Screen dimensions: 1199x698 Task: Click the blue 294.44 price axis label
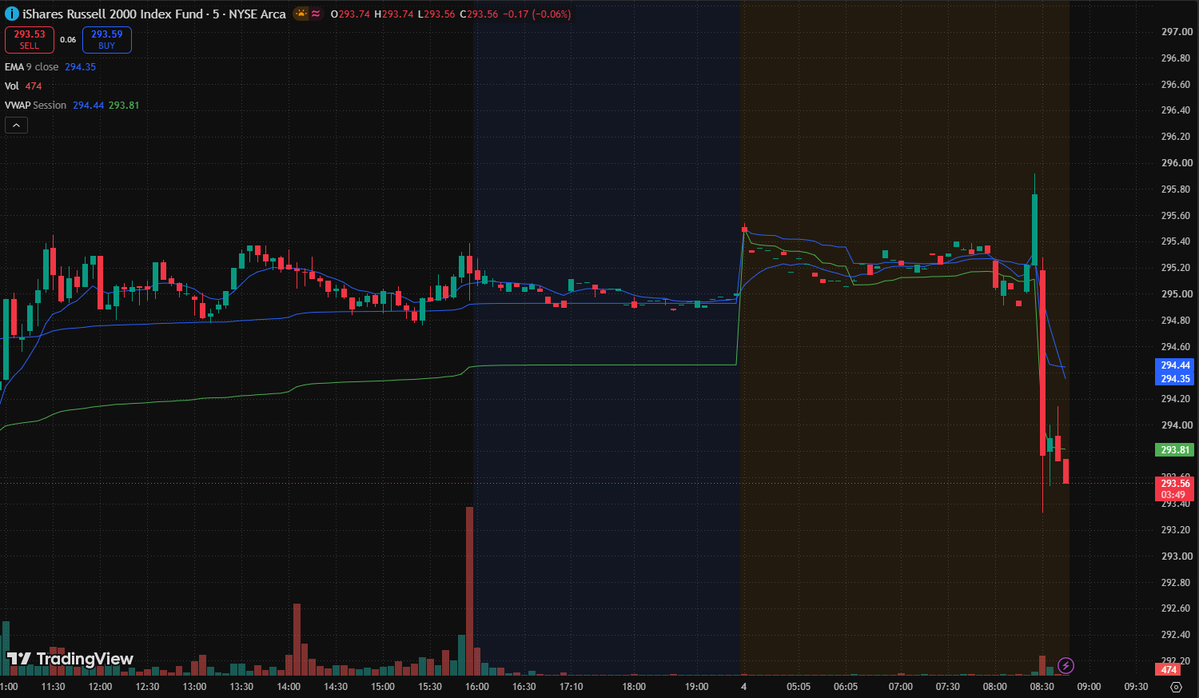(1175, 365)
